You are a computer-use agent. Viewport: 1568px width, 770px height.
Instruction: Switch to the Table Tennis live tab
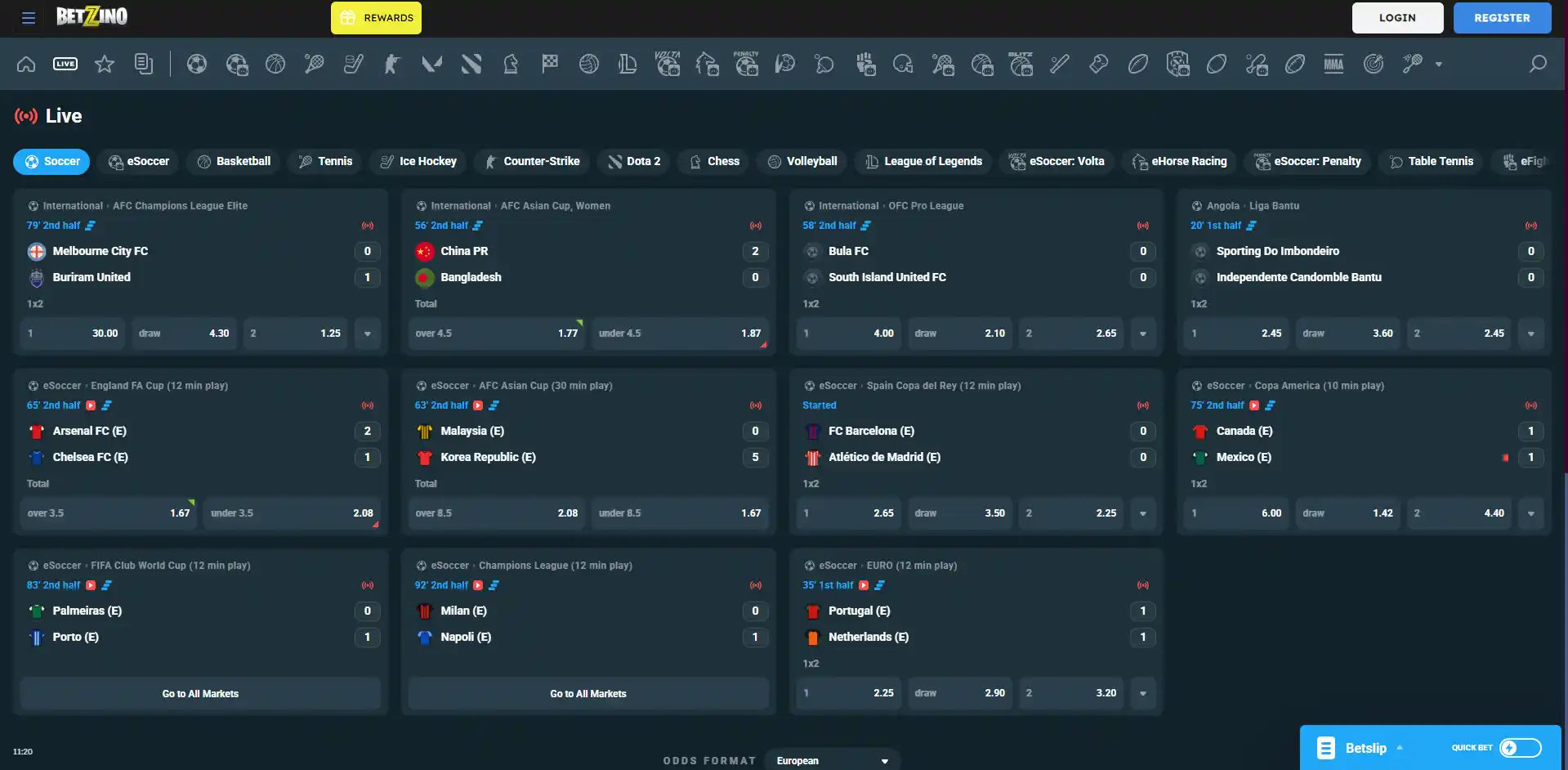(1431, 162)
